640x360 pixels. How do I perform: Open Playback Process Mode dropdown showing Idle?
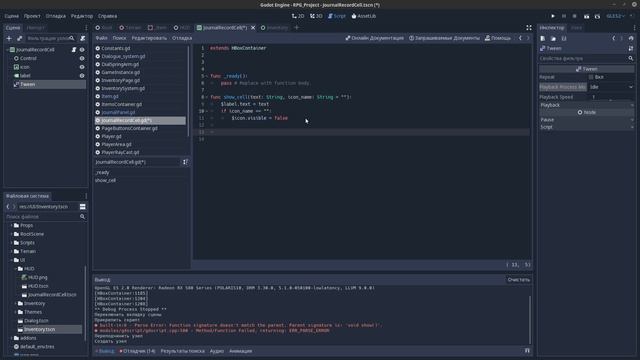pos(611,87)
